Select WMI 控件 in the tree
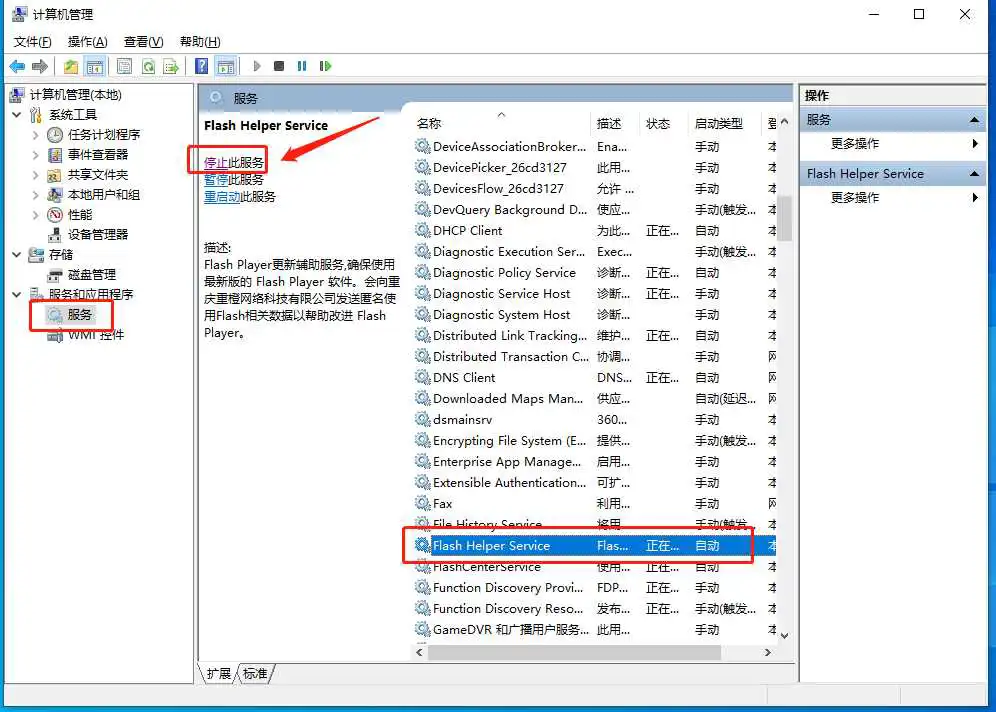996x712 pixels. [96, 335]
